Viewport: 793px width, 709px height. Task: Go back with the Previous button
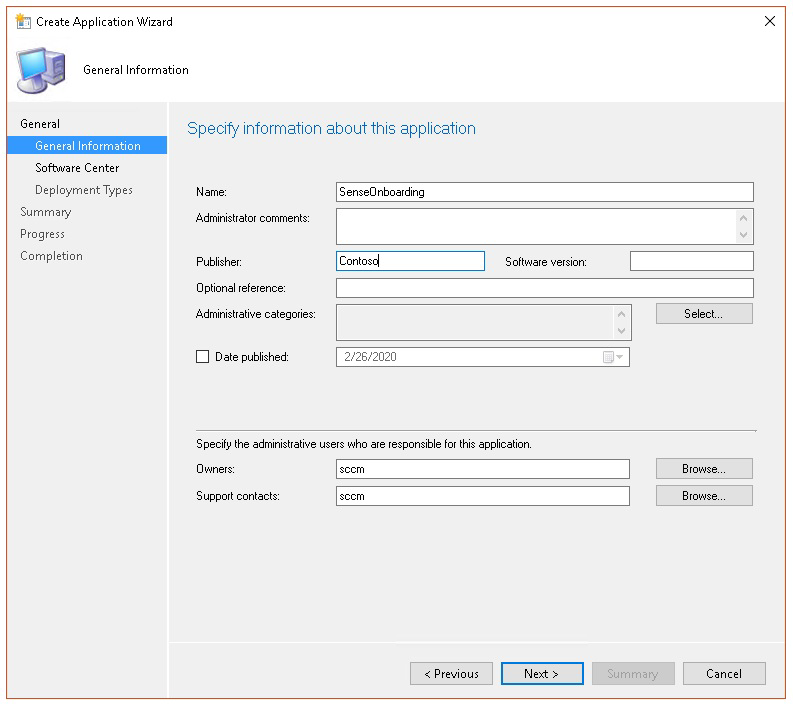pyautogui.click(x=451, y=674)
